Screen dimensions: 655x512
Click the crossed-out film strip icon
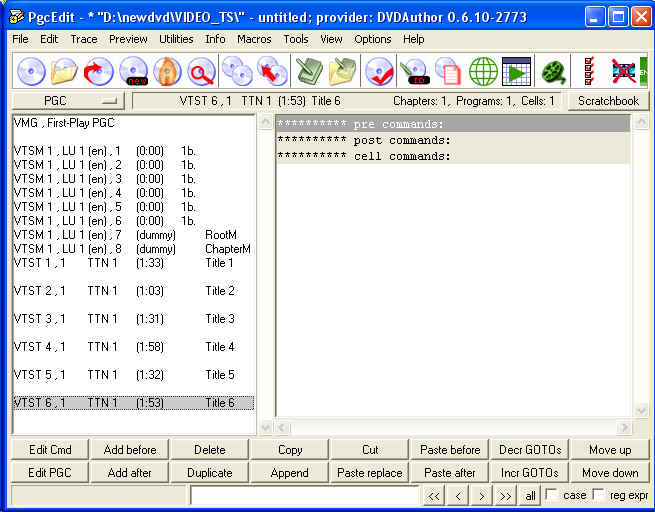pyautogui.click(x=623, y=71)
